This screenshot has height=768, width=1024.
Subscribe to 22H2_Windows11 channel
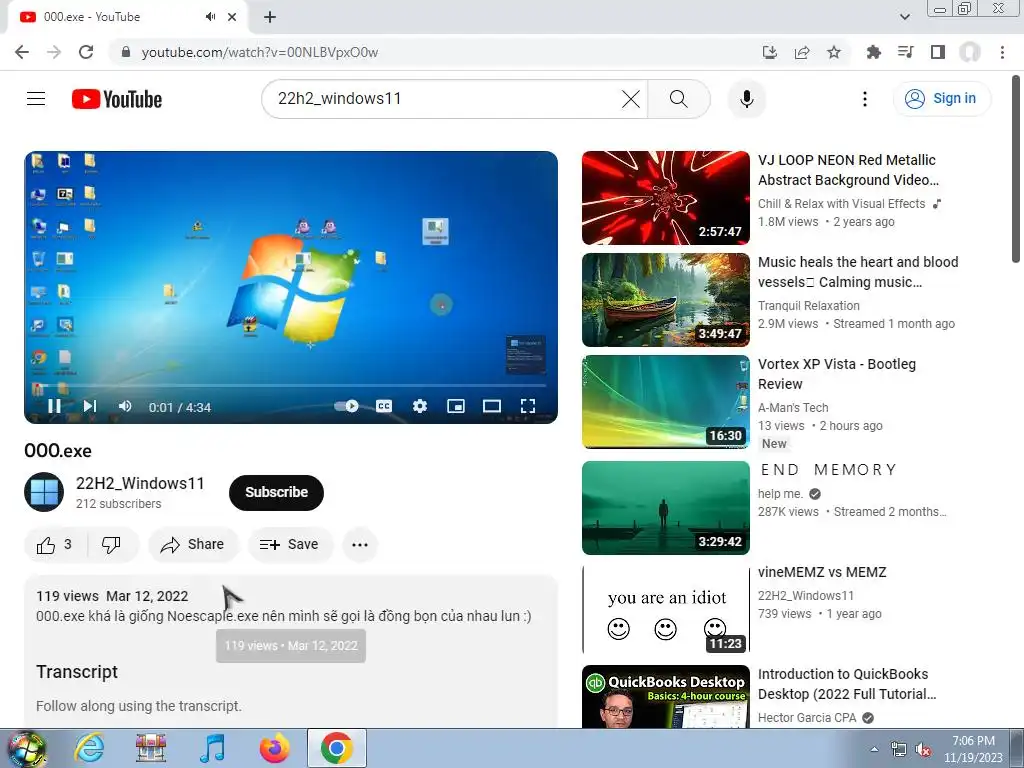coord(276,492)
